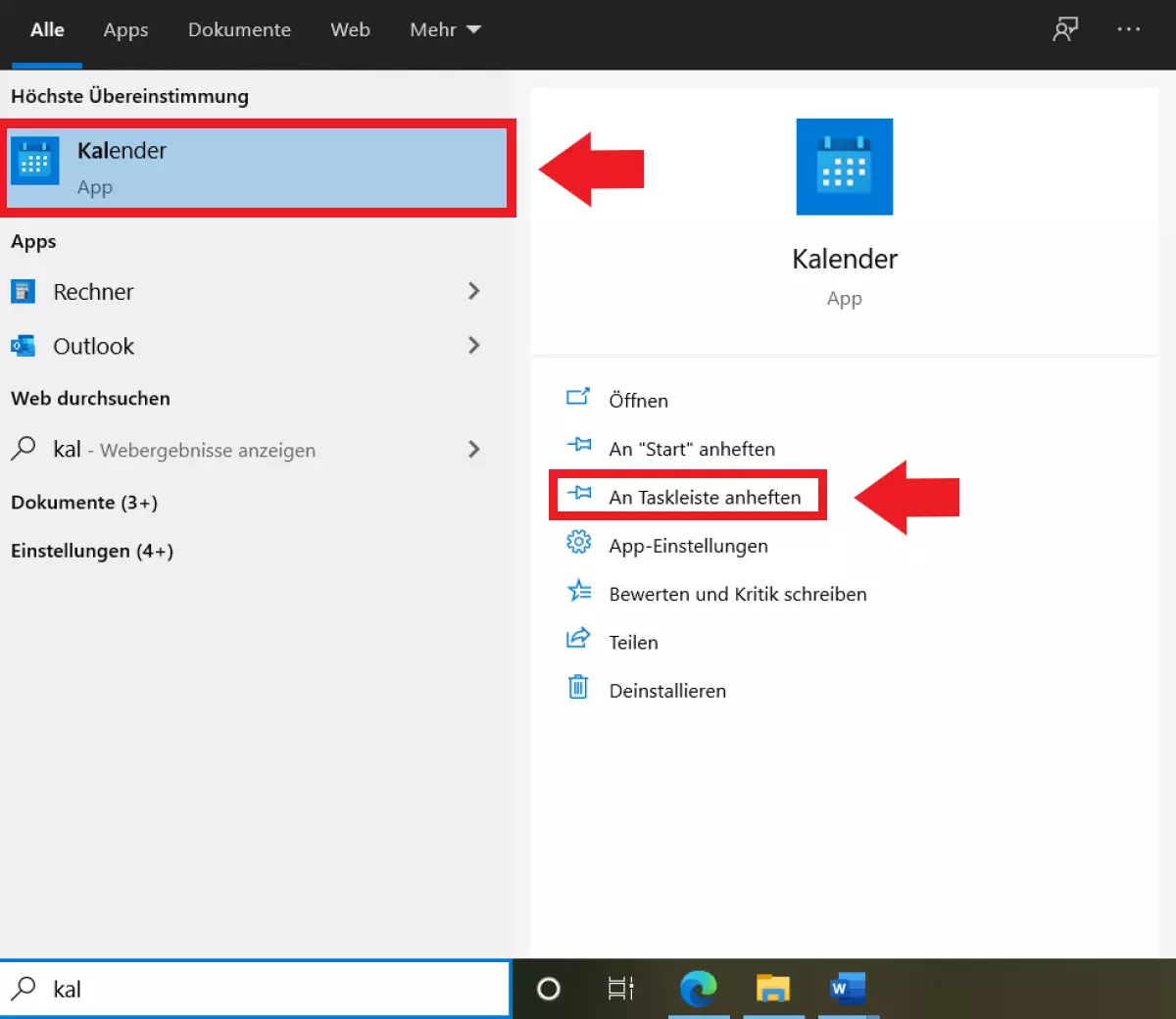Expand the kal web search arrow
Viewport: 1176px width, 1019px height.
pyautogui.click(x=474, y=449)
